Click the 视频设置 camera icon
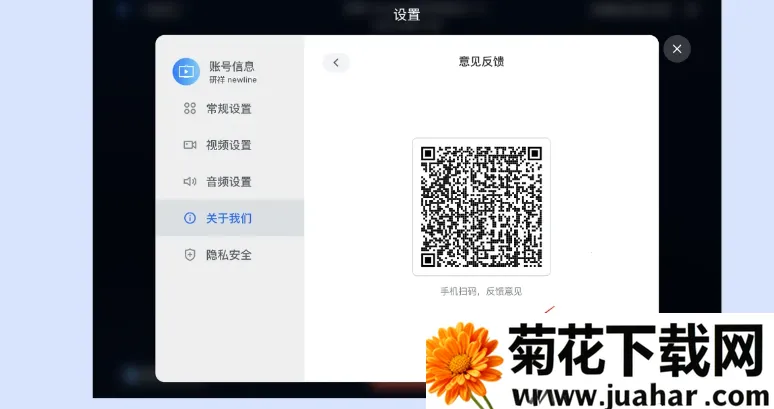 190,145
